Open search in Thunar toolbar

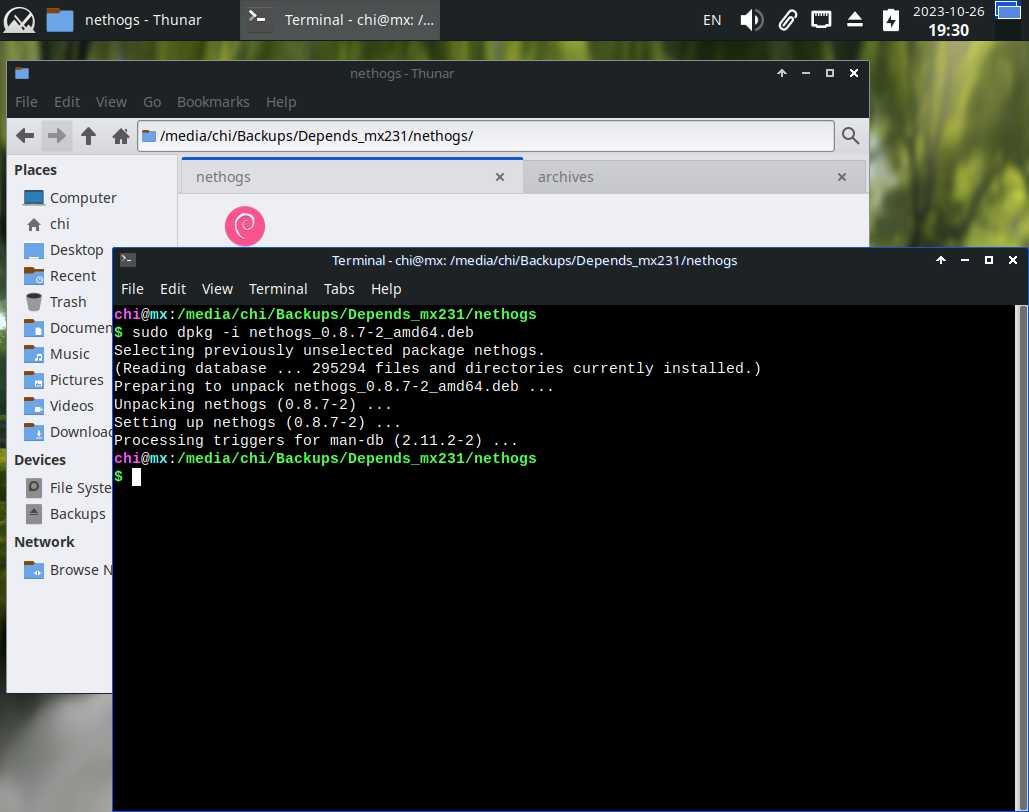(x=850, y=136)
